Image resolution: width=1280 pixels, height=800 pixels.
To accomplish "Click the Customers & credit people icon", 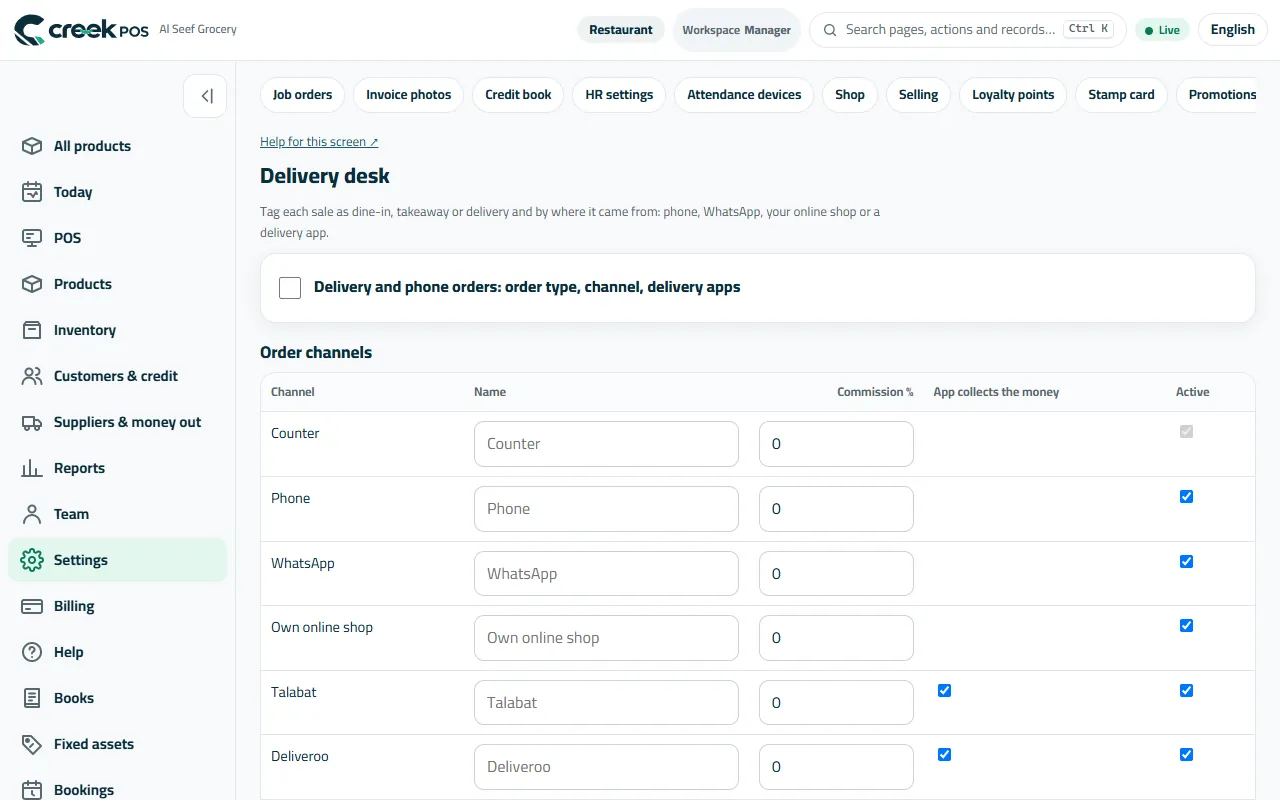I will (x=32, y=376).
